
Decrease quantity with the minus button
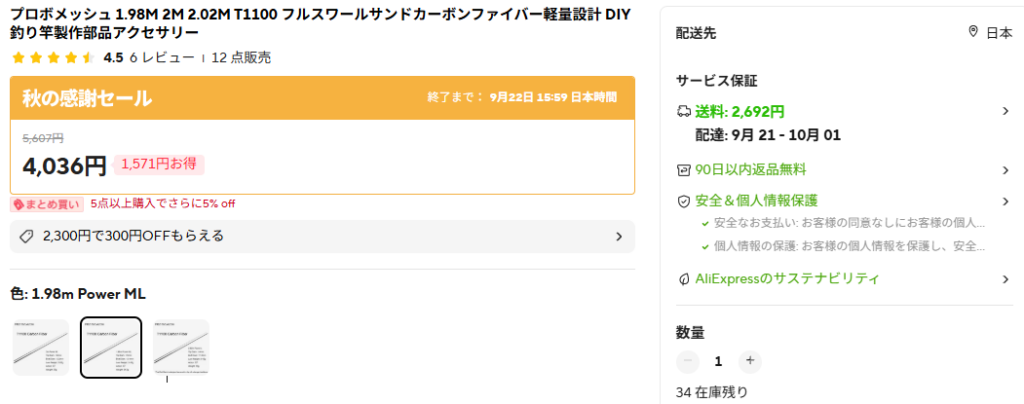[687, 361]
